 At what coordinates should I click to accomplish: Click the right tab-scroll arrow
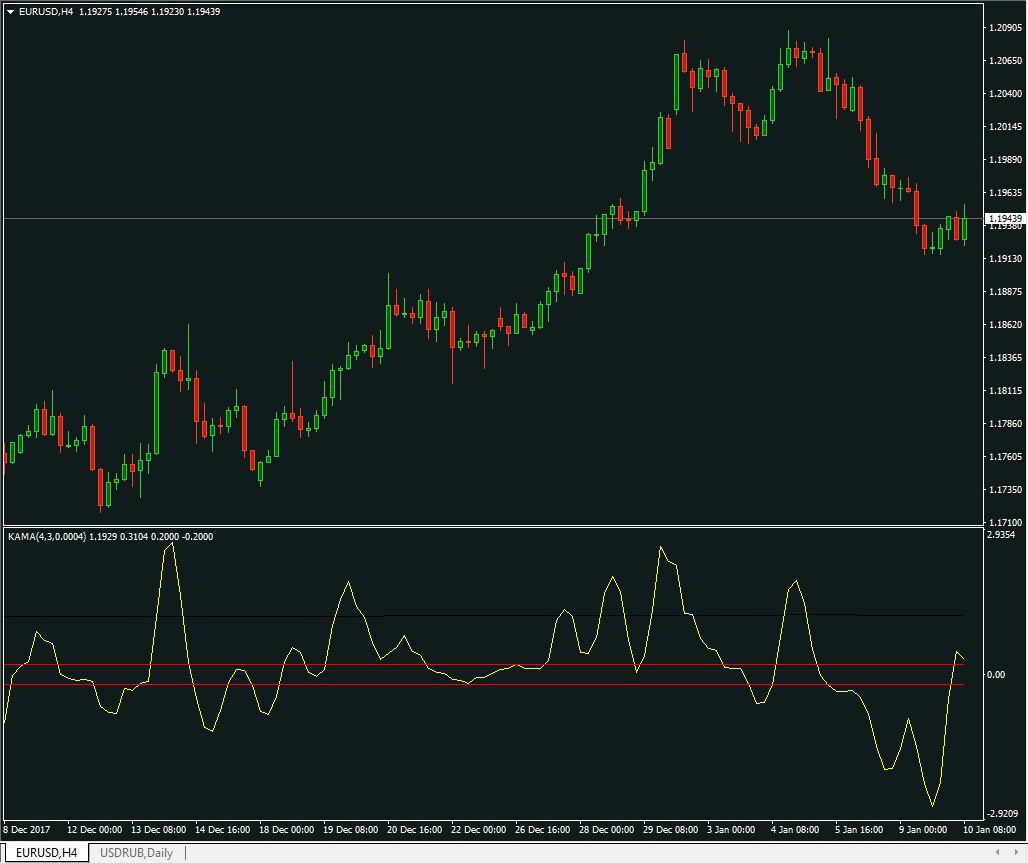pos(1016,852)
